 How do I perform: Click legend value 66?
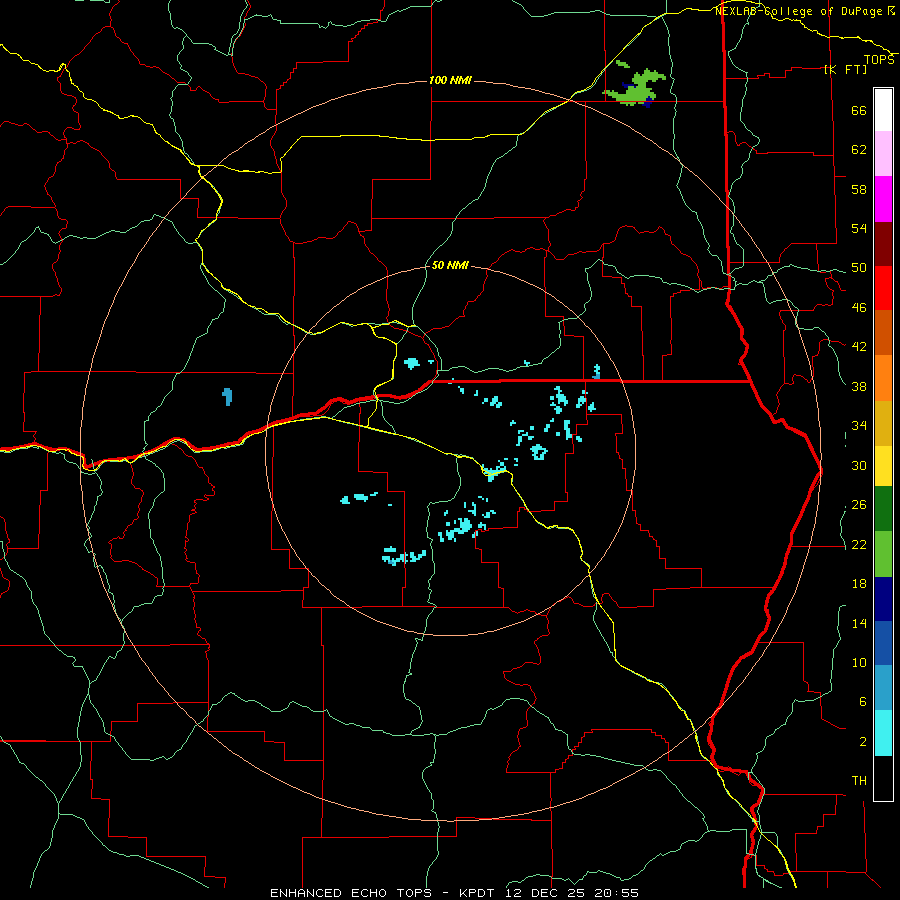(859, 110)
